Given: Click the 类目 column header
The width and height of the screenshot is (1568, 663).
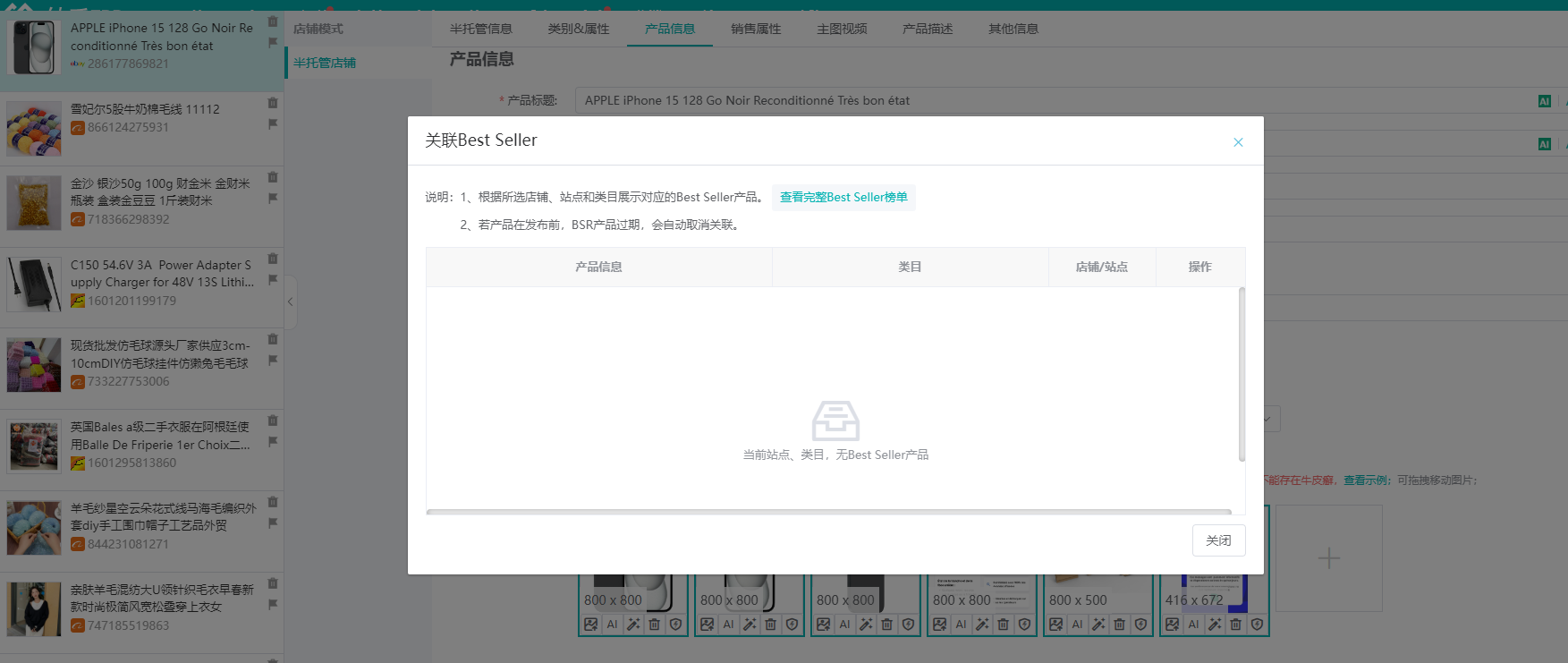Looking at the screenshot, I should point(910,267).
